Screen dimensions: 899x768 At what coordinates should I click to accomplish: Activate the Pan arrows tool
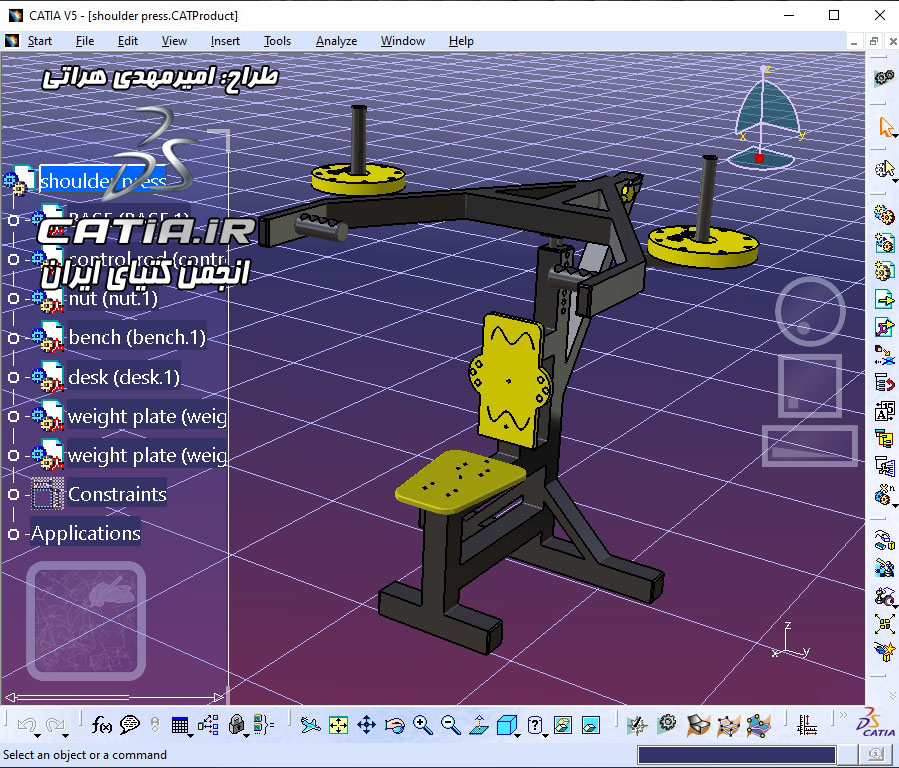[x=366, y=725]
